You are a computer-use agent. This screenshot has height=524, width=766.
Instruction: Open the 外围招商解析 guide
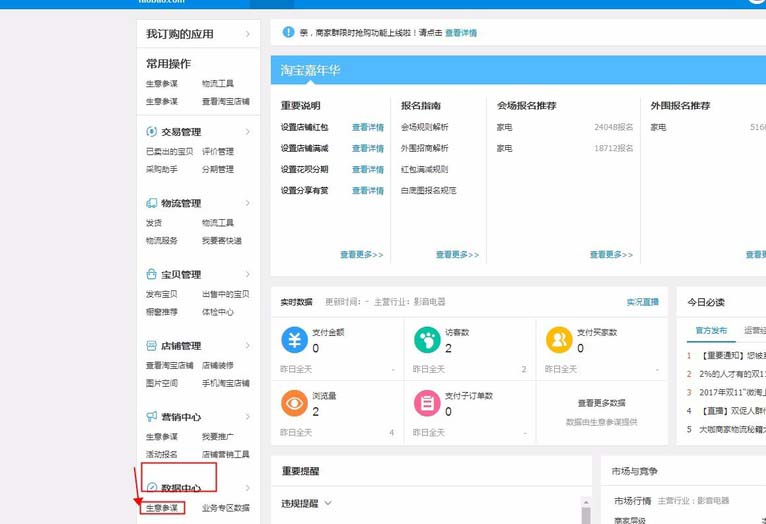pos(425,148)
